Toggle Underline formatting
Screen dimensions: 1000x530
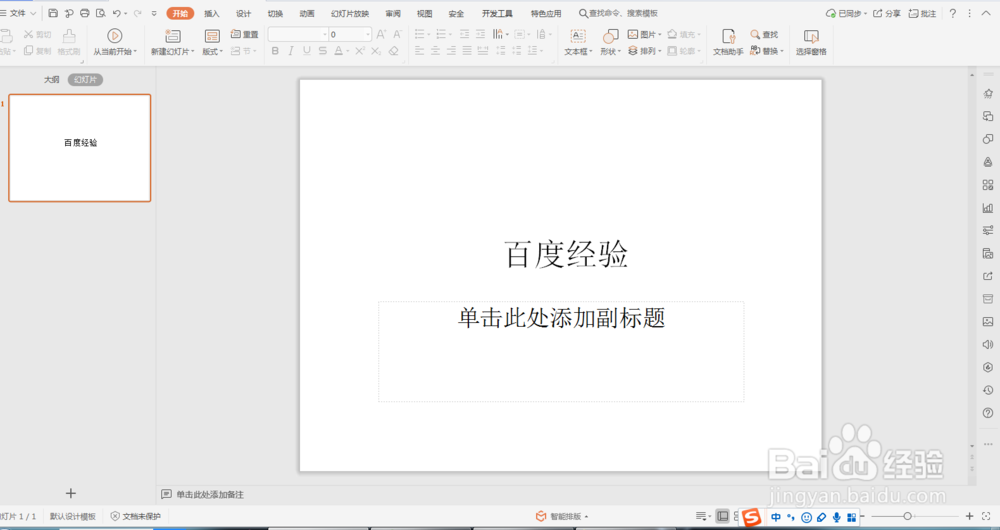coord(307,51)
